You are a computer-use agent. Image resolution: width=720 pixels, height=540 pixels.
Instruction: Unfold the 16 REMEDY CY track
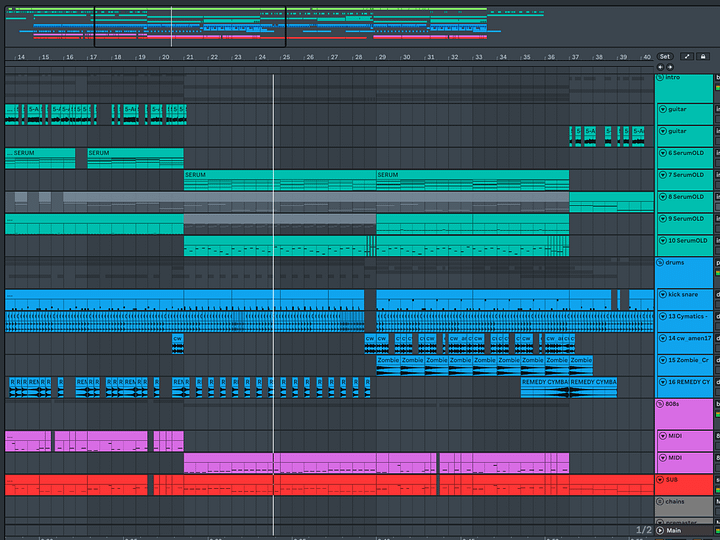[663, 382]
